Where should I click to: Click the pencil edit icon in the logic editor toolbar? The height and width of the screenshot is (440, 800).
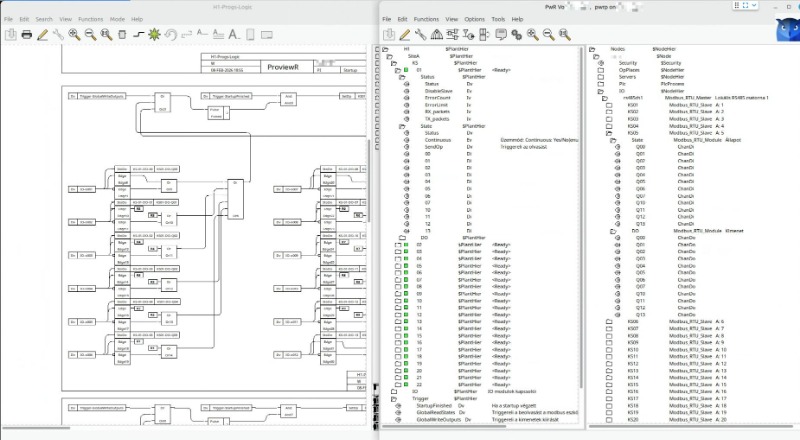click(x=43, y=34)
